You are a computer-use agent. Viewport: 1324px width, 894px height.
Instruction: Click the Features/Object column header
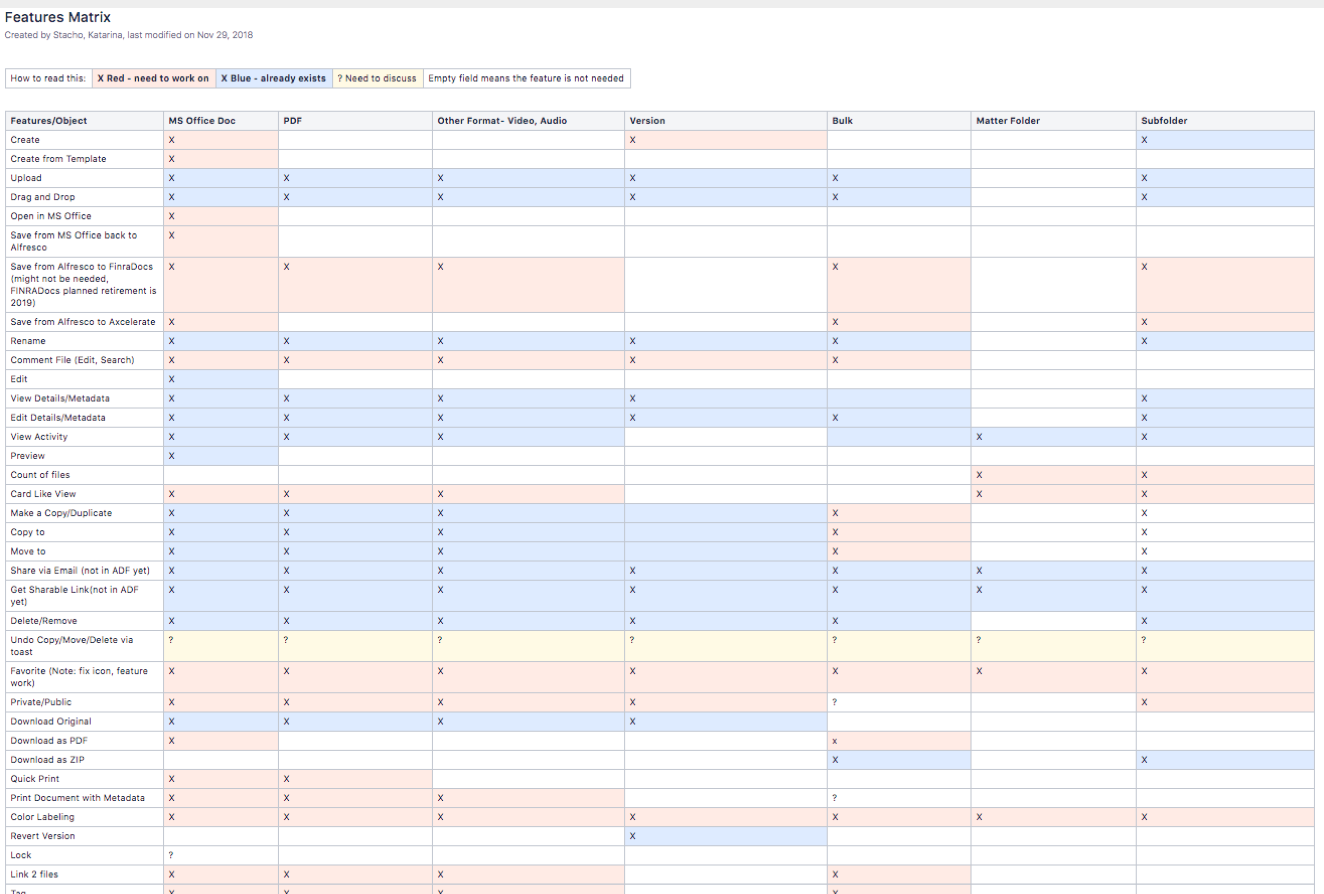point(49,121)
